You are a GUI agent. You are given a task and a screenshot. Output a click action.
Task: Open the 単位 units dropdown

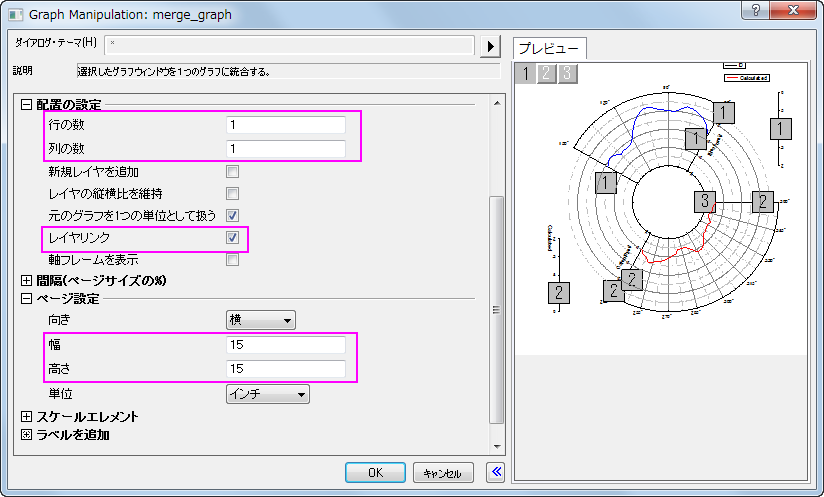tap(267, 394)
